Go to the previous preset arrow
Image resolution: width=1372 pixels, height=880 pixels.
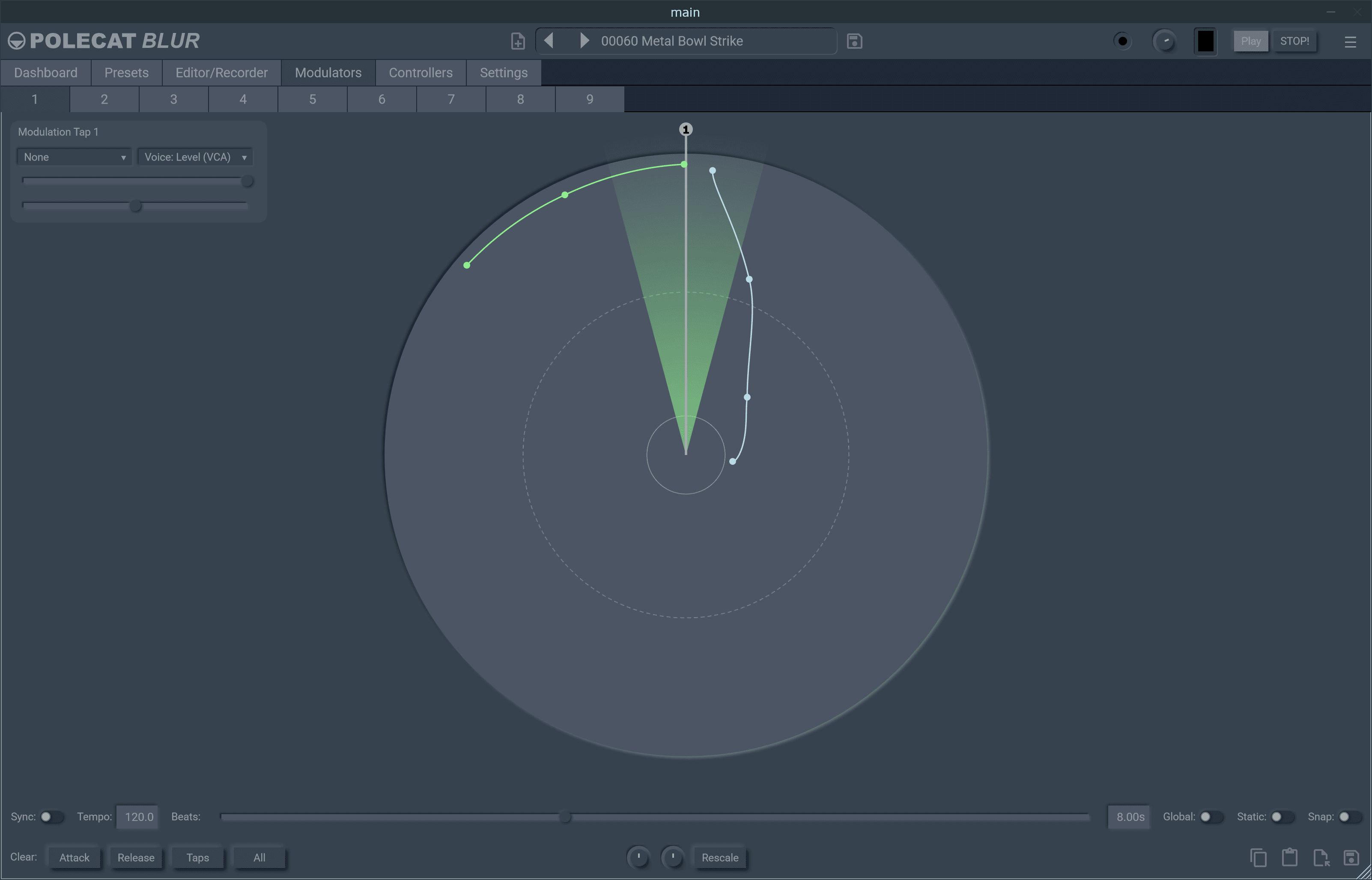coord(549,41)
